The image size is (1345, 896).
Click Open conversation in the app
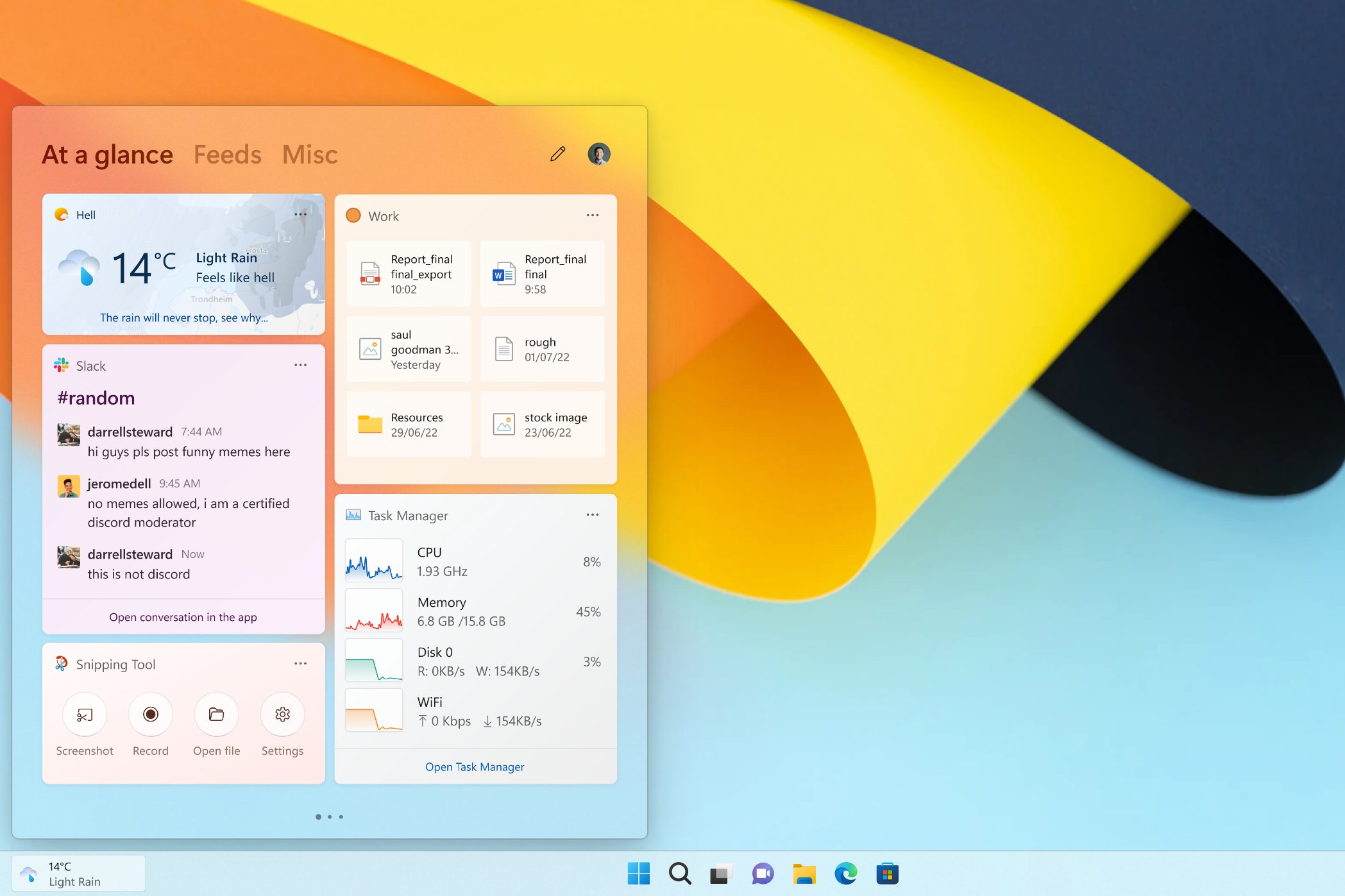point(183,617)
